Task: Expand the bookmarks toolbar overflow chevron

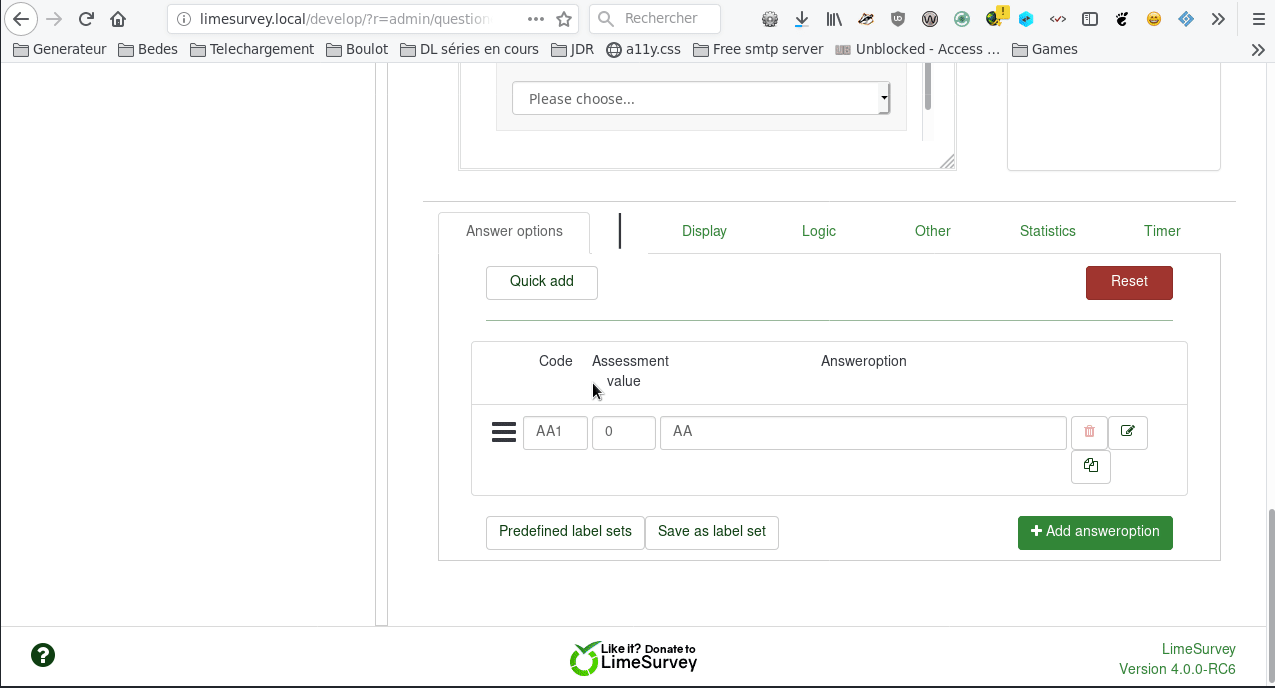Action: (x=1258, y=49)
